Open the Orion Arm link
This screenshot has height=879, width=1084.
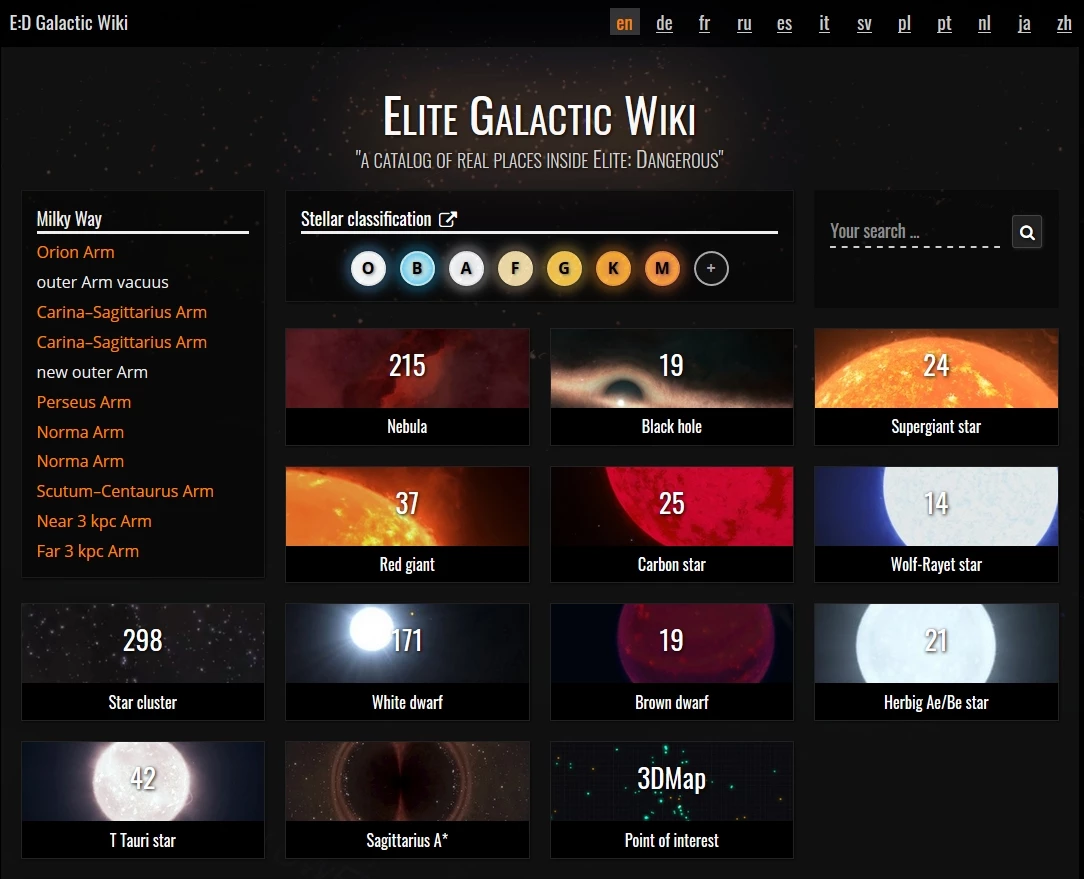[x=76, y=252]
